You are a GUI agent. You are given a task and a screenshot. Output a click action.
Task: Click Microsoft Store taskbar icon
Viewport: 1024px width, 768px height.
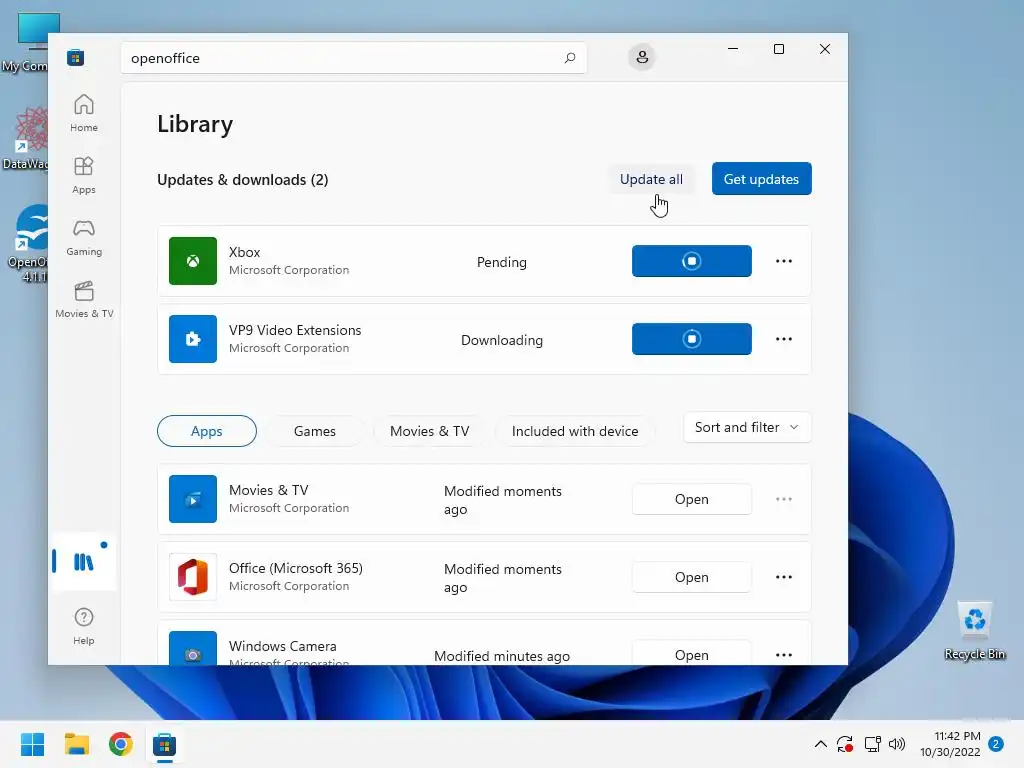tap(165, 744)
